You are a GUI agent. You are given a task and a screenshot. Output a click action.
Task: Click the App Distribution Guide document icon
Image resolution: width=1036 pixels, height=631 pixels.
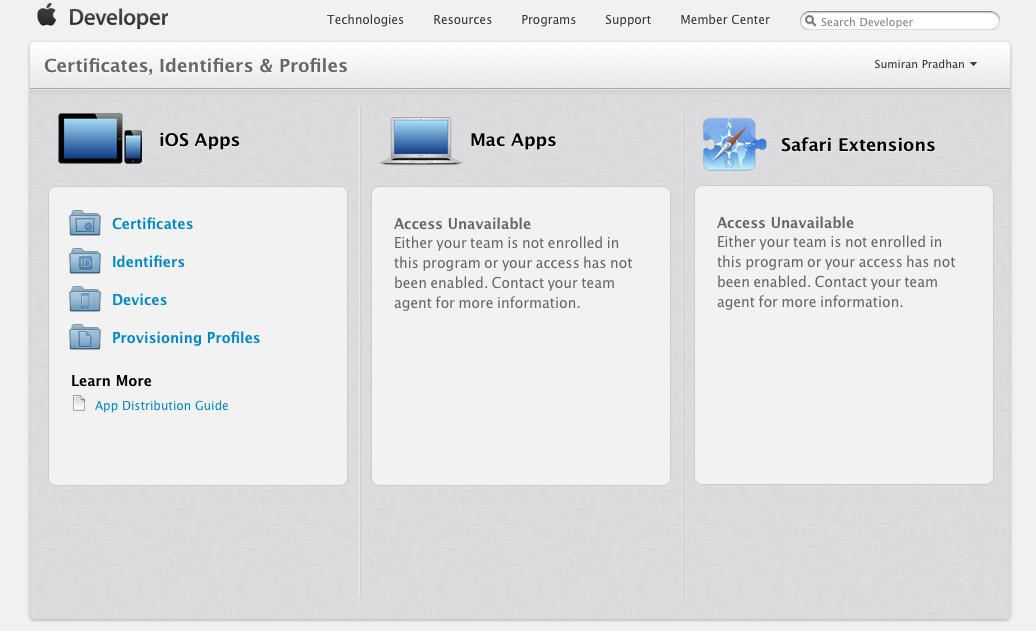tap(79, 404)
